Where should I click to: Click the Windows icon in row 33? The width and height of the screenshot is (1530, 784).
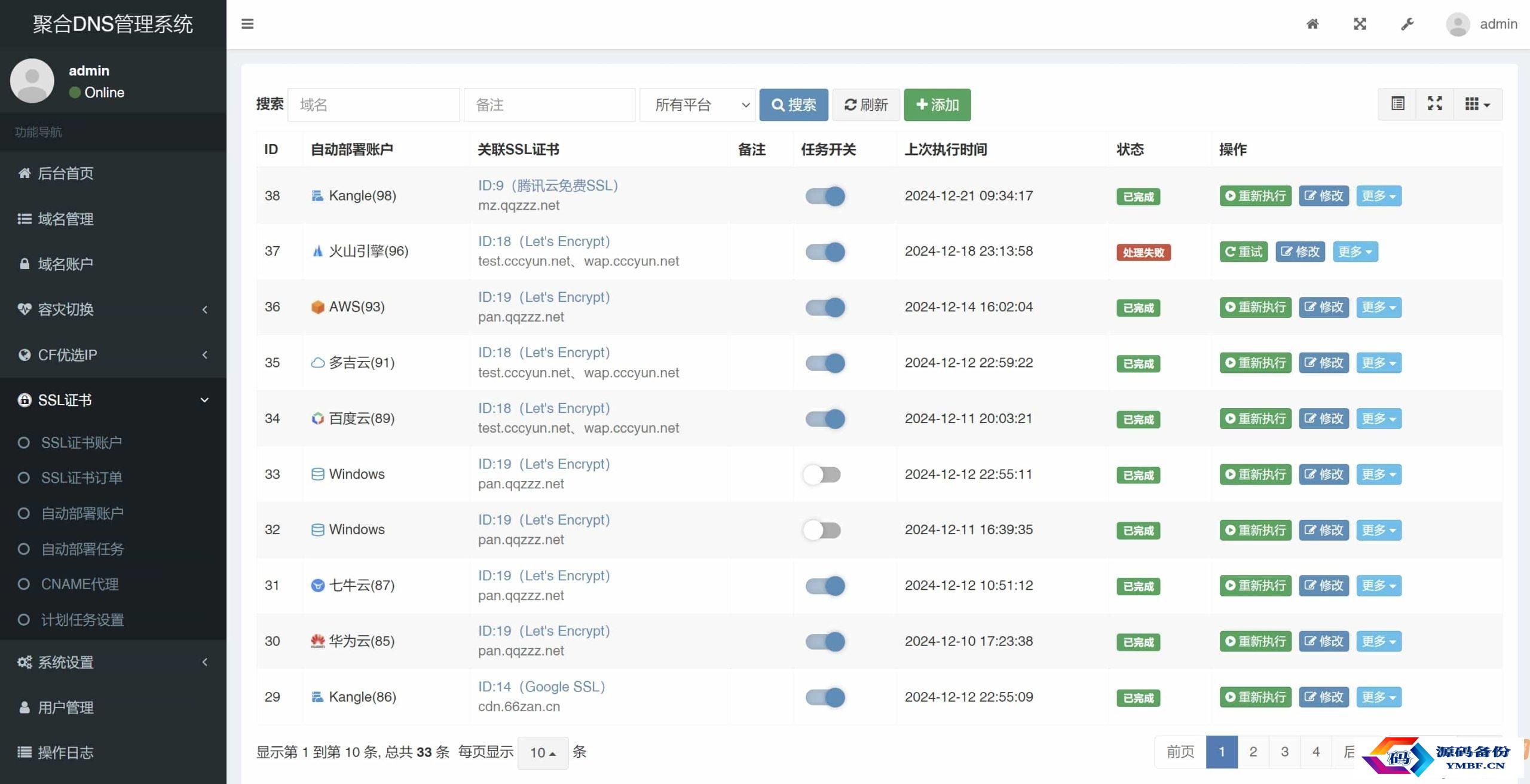point(317,474)
